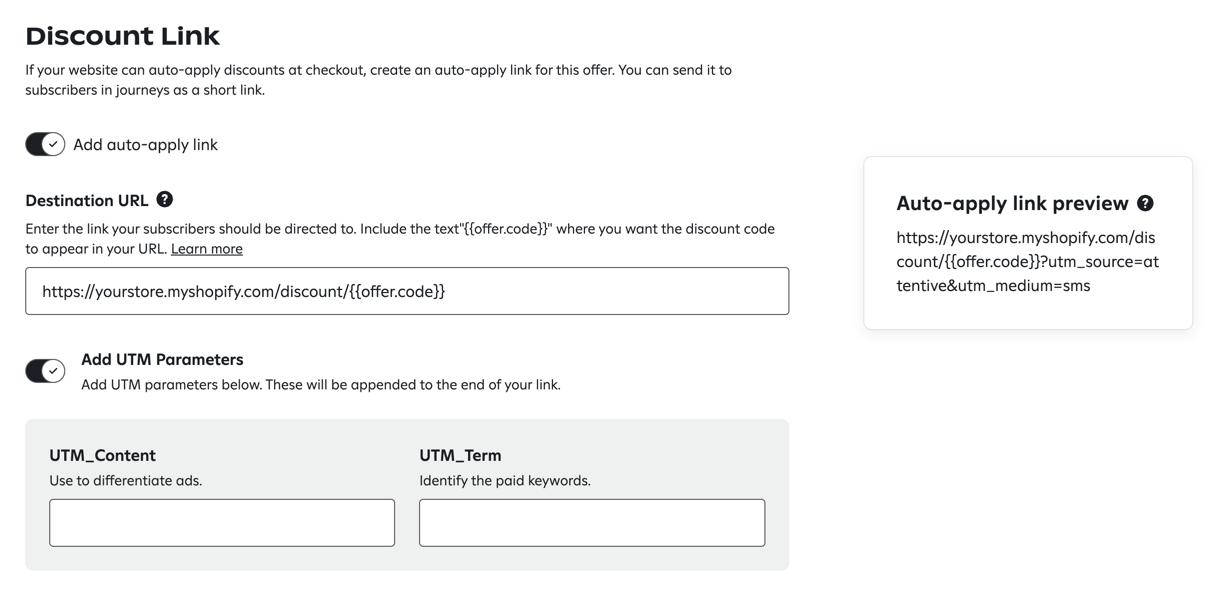The width and height of the screenshot is (1230, 596).
Task: Click the Auto-apply link preview card
Action: click(1027, 242)
